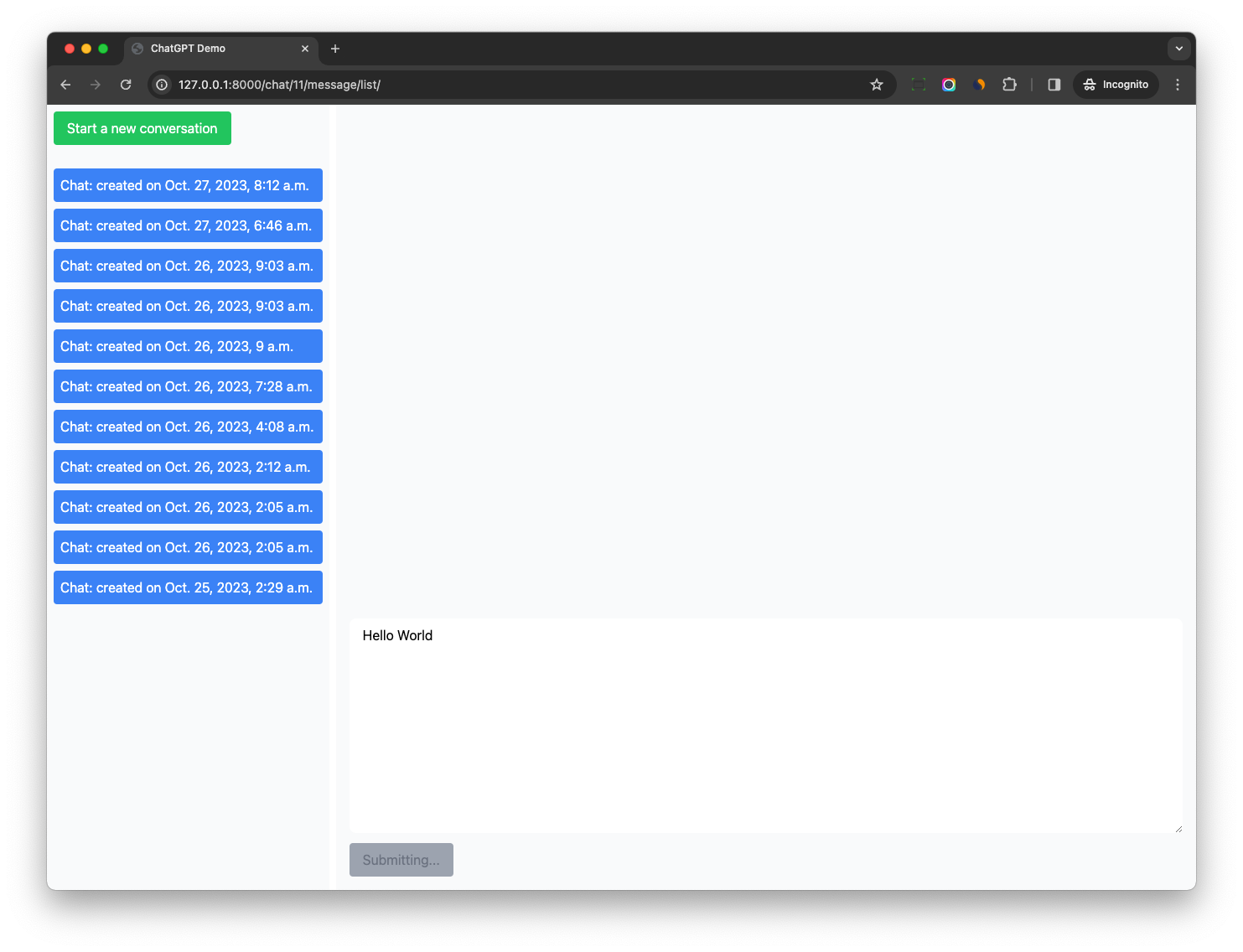Click inside the Hello World message textarea
This screenshot has width=1243, height=952.
pos(765,725)
